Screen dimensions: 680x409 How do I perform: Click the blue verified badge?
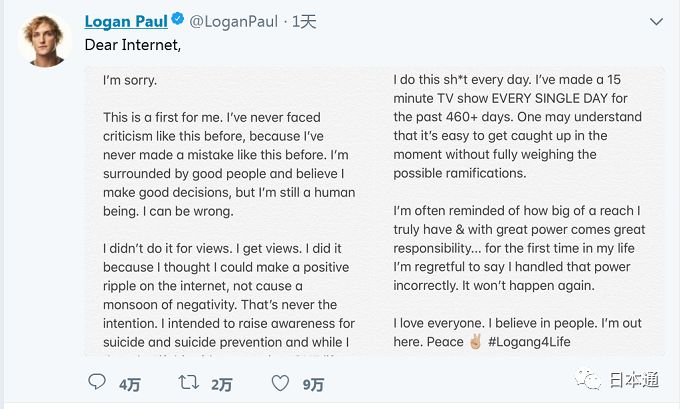(180, 21)
